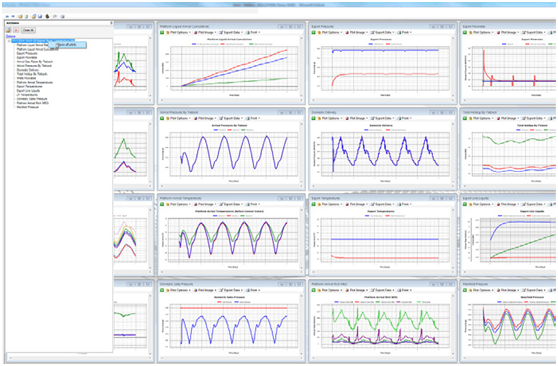Click the Close All button in the side panel
The width and height of the screenshot is (558, 366).
point(28,30)
